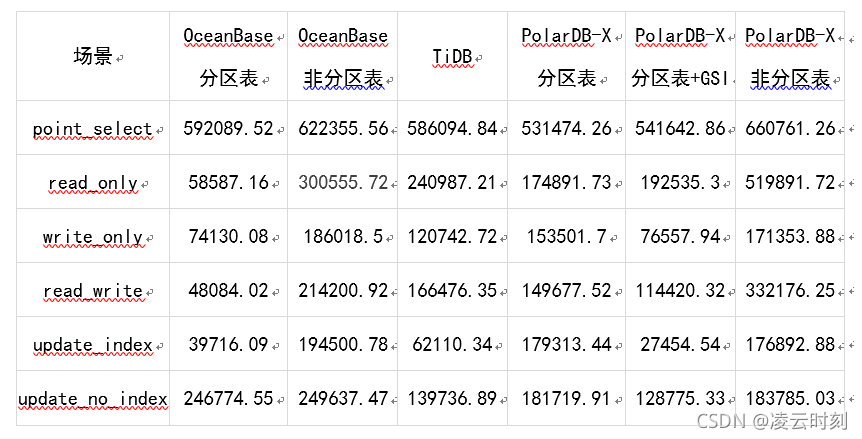The width and height of the screenshot is (862, 439).
Task: Select the value 519891.72
Action: (790, 182)
